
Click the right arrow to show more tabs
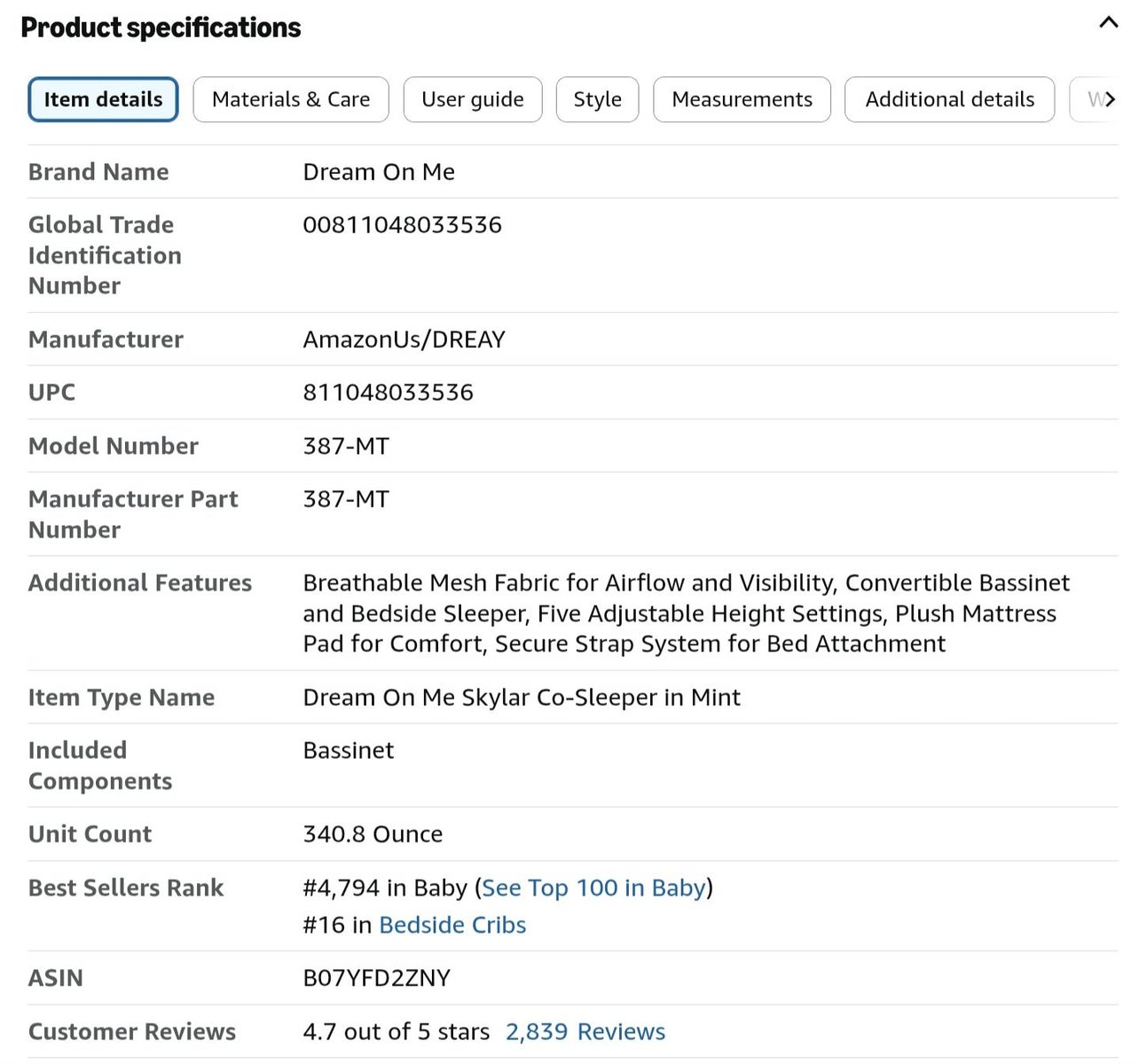click(x=1108, y=99)
